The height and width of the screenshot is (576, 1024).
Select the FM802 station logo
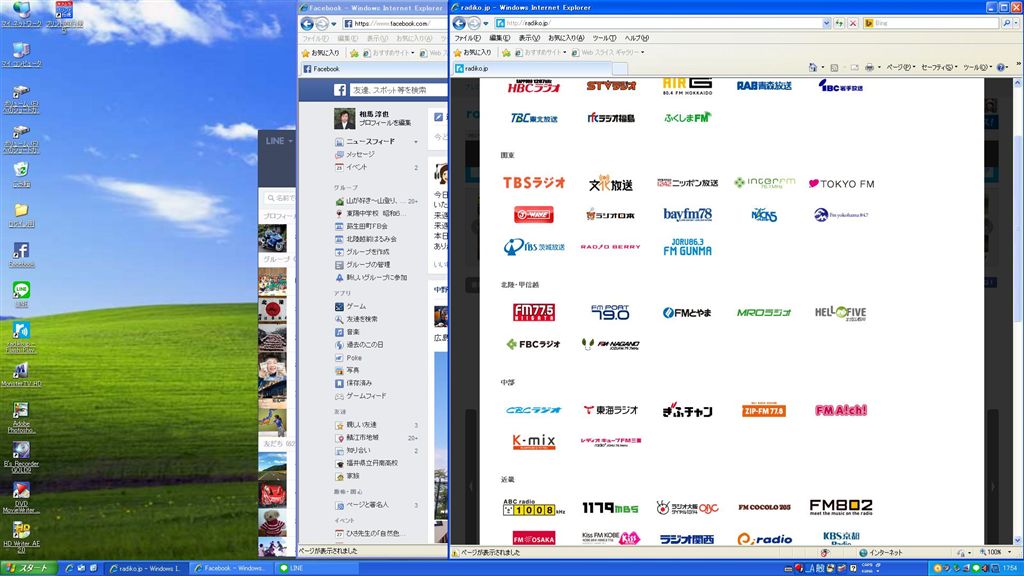tap(841, 507)
